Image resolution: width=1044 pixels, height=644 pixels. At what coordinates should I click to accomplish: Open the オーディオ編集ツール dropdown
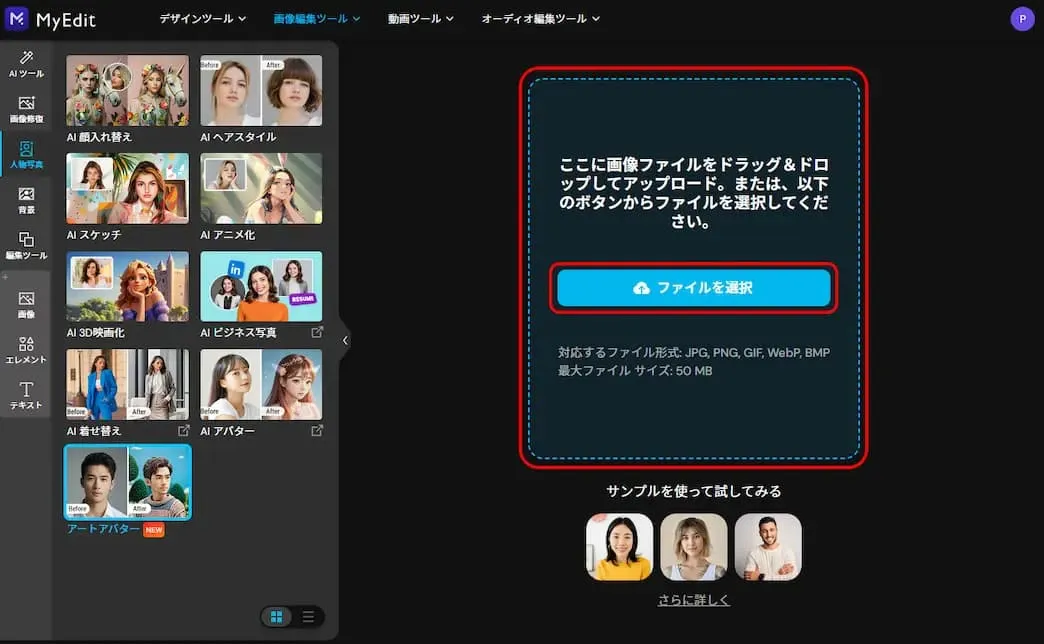pyautogui.click(x=536, y=18)
